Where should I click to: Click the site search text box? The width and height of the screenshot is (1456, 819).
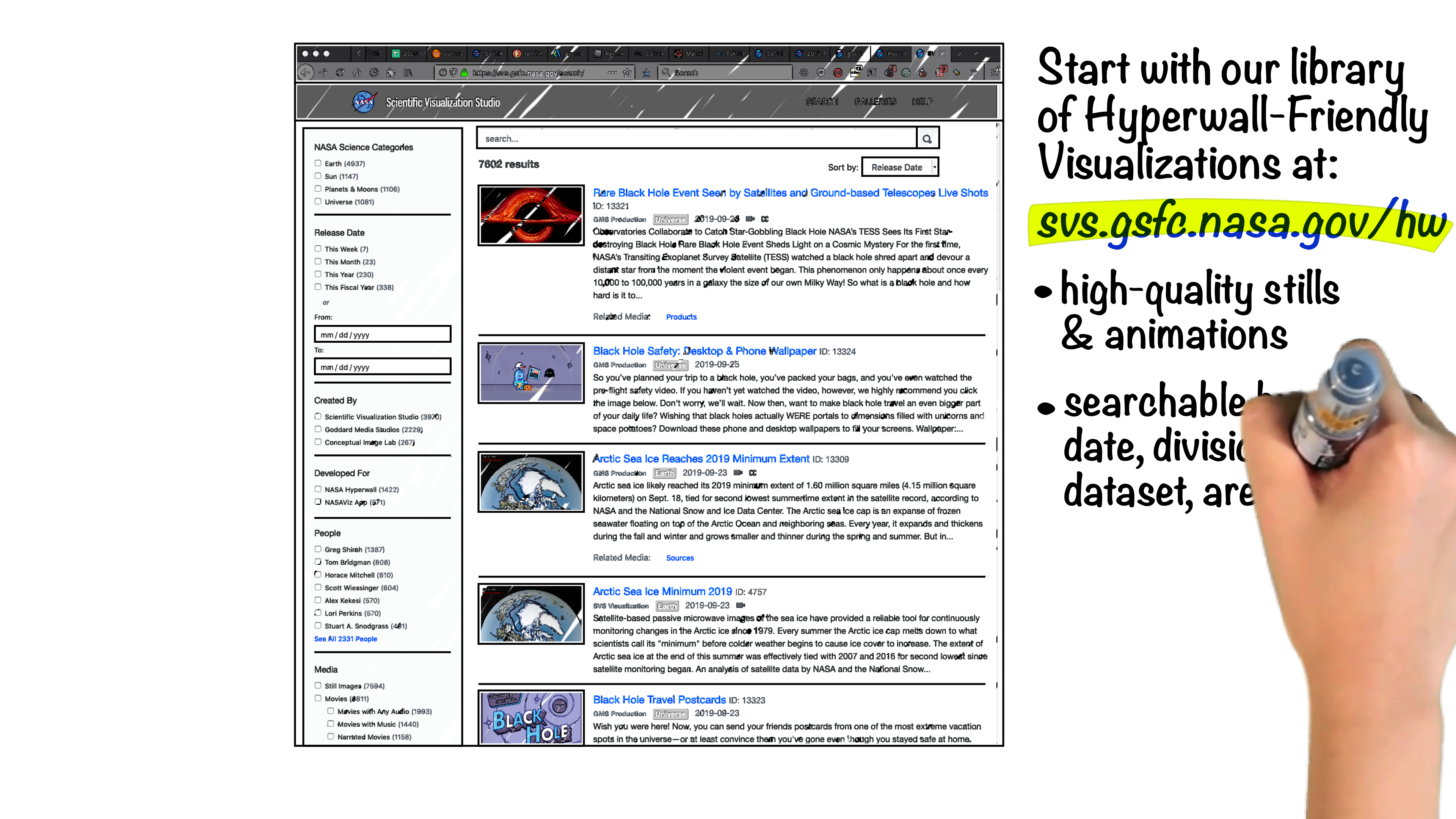697,138
